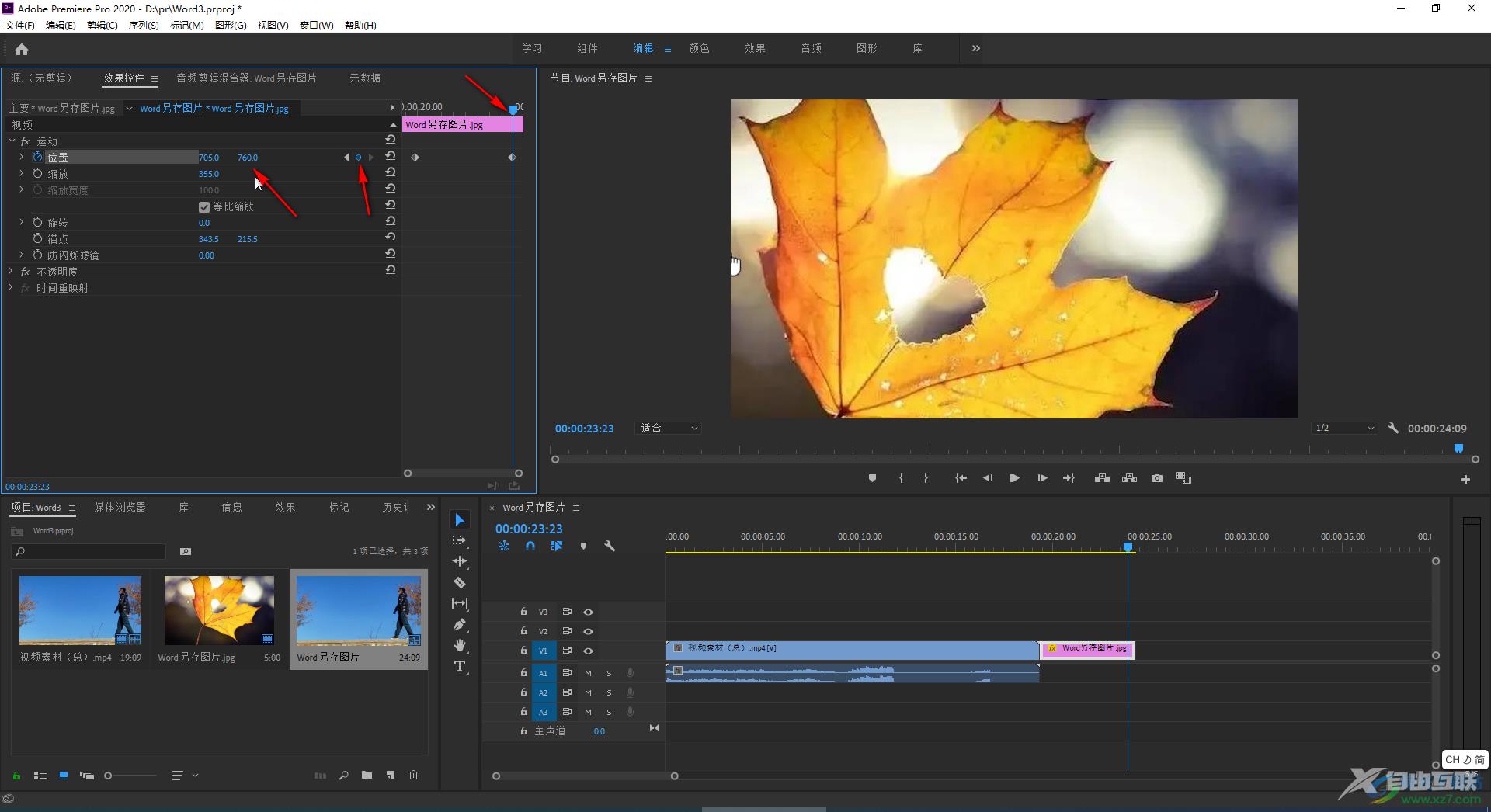
Task: Uncheck the uniform scale checkbox
Action: (x=204, y=206)
